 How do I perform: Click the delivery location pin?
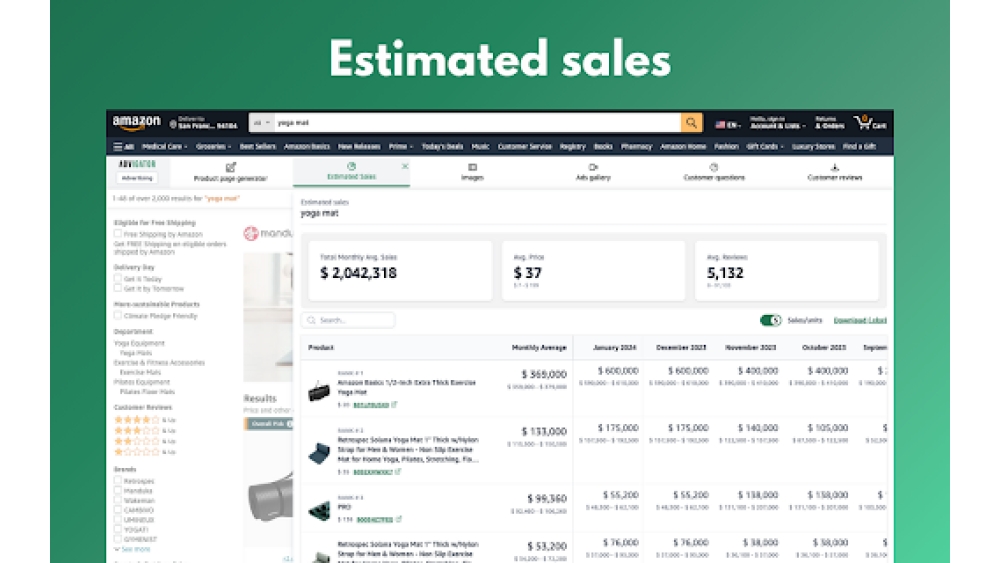173,124
